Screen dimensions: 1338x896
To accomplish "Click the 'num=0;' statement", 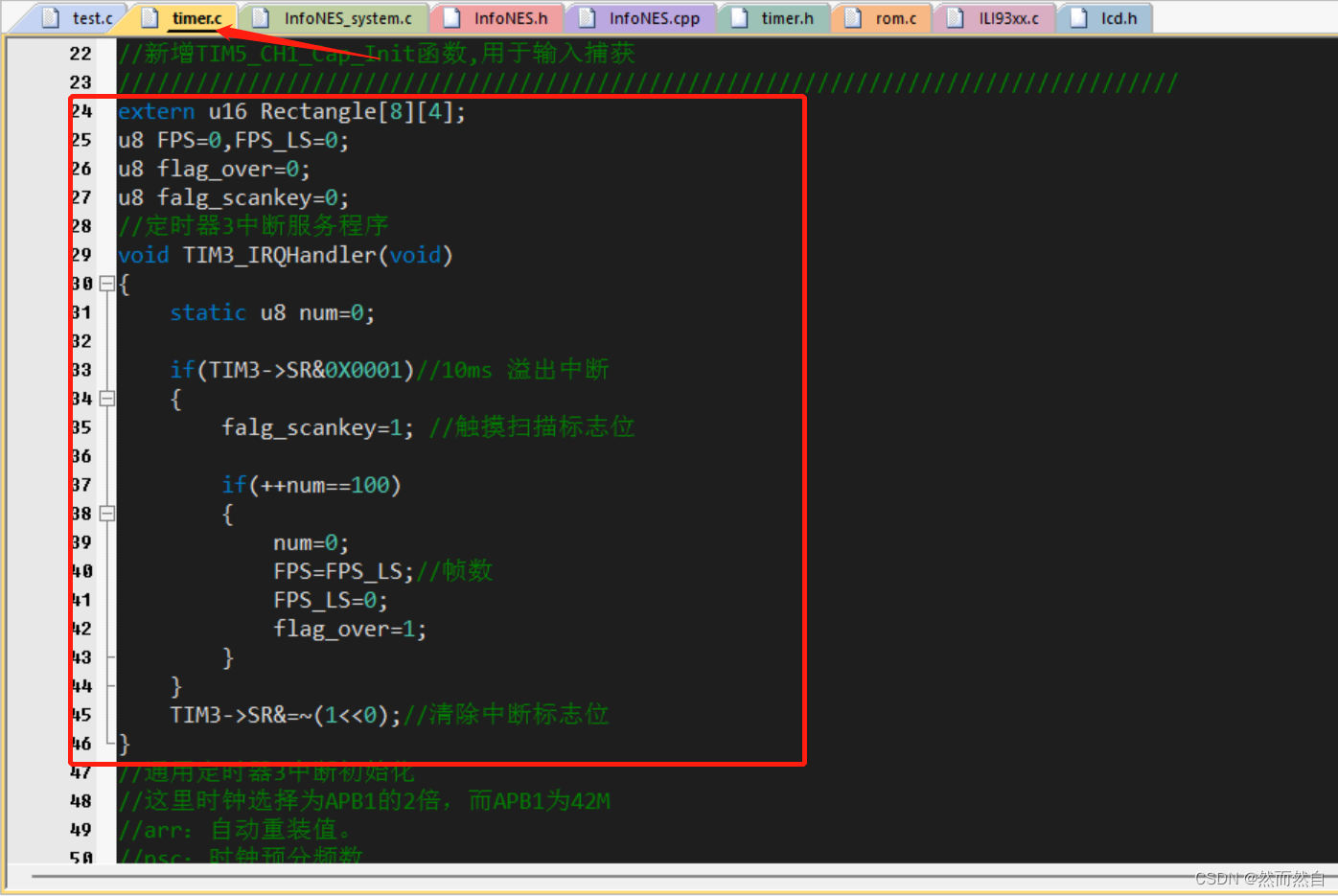I will coord(311,542).
